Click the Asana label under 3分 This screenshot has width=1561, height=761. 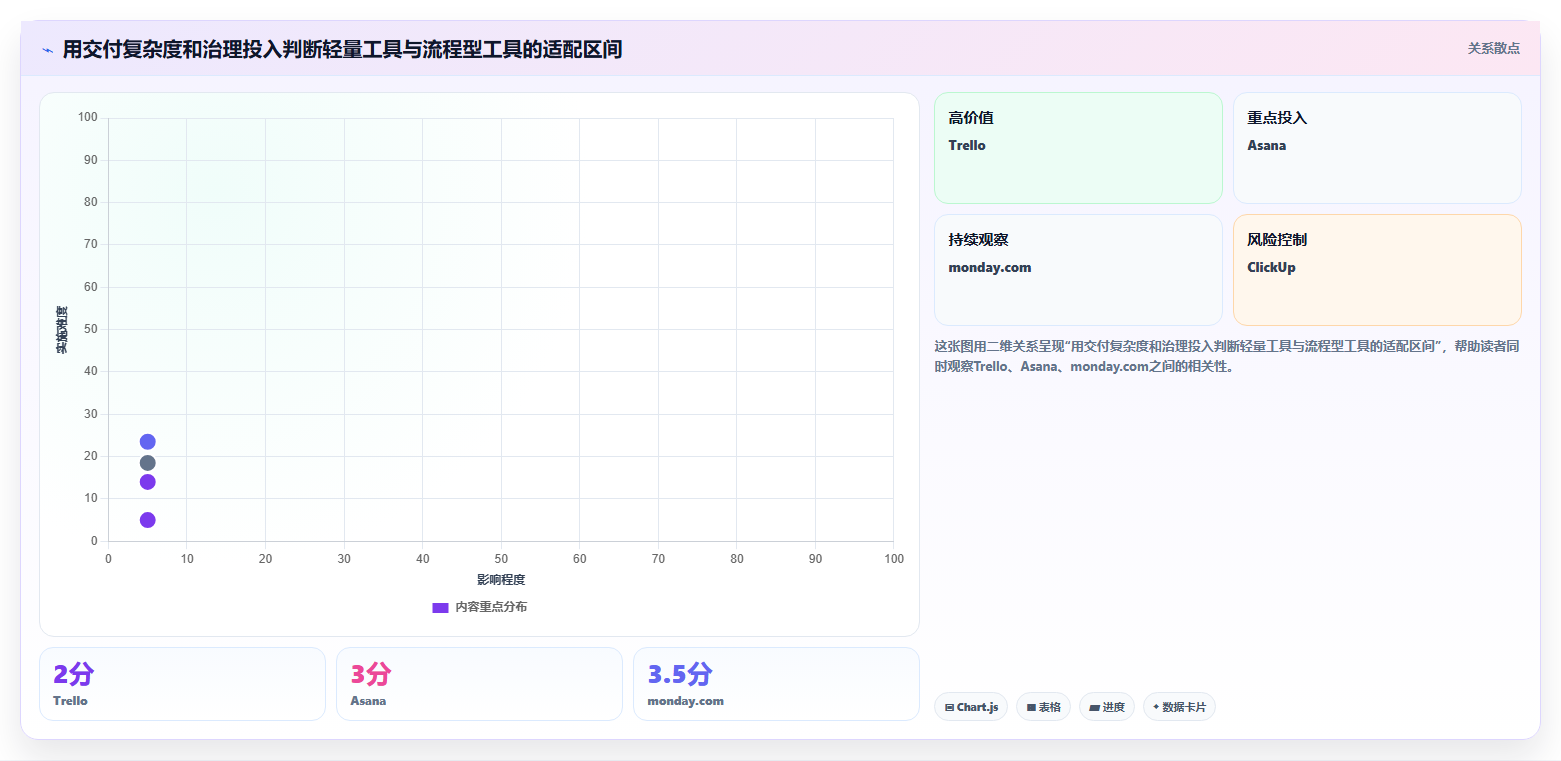click(368, 701)
